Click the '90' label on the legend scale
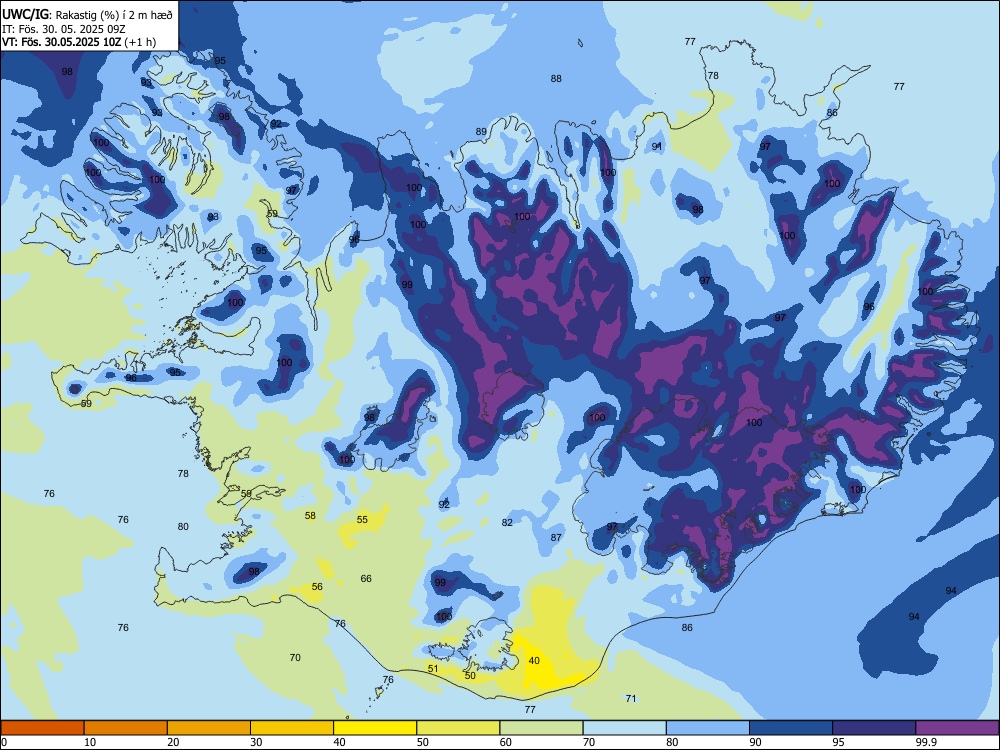The width and height of the screenshot is (1000, 750). [755, 742]
